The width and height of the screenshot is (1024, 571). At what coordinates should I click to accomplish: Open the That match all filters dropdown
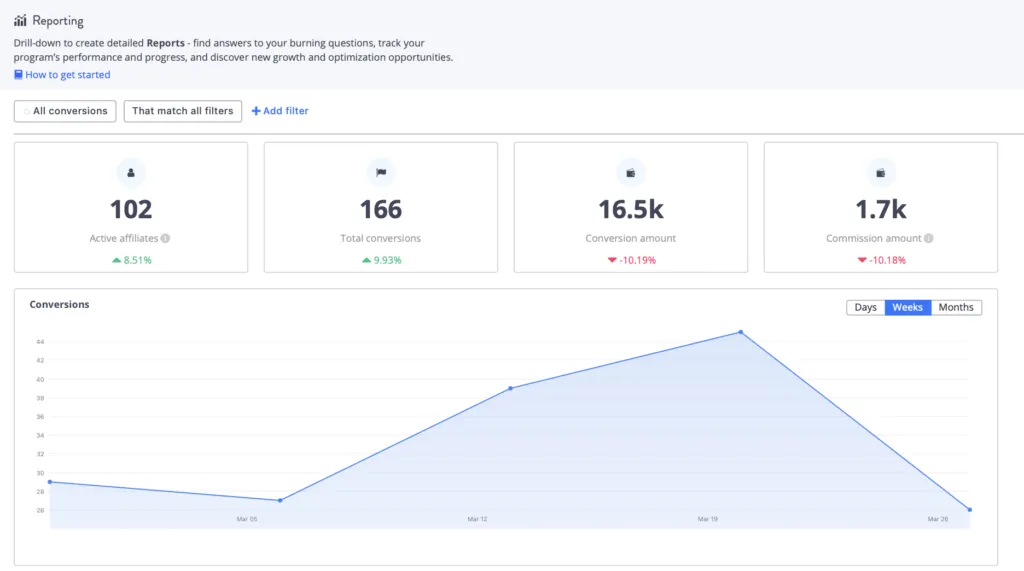[x=183, y=111]
